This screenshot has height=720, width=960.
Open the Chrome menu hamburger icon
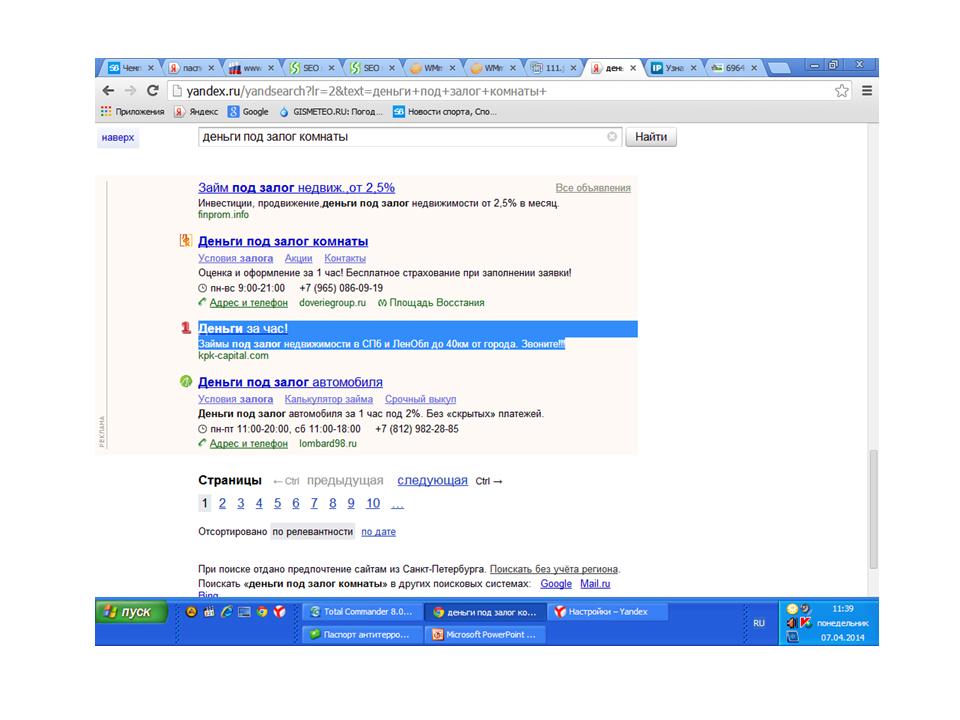pyautogui.click(x=867, y=91)
